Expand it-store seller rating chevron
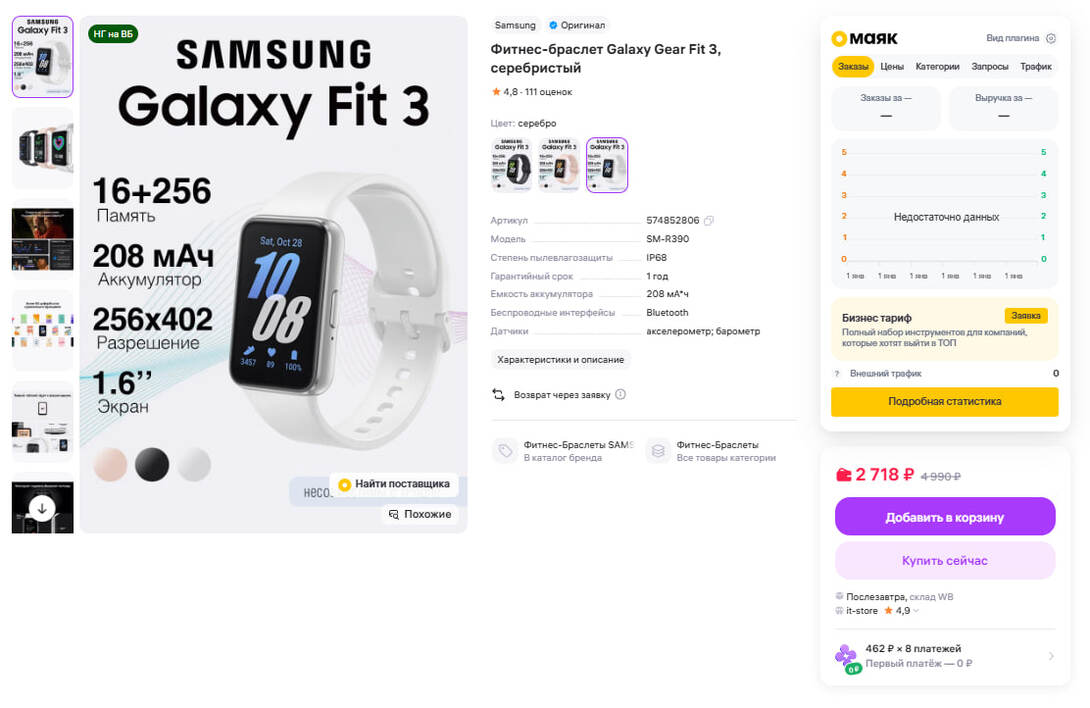The image size is (1090, 708). pos(916,611)
